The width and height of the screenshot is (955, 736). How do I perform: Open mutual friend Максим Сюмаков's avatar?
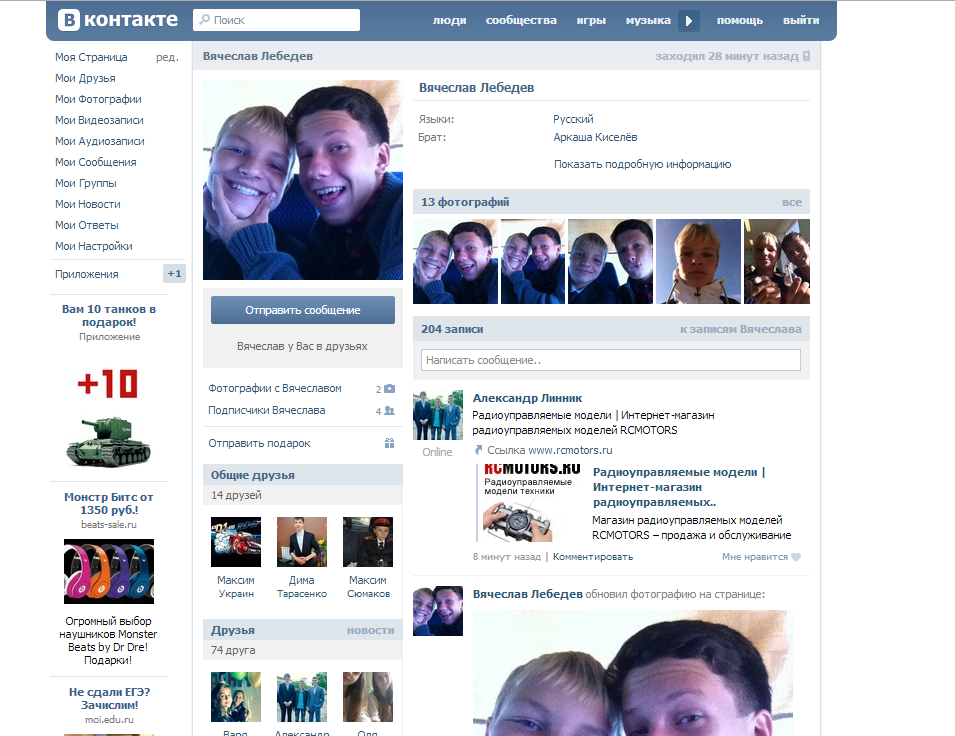(x=368, y=542)
